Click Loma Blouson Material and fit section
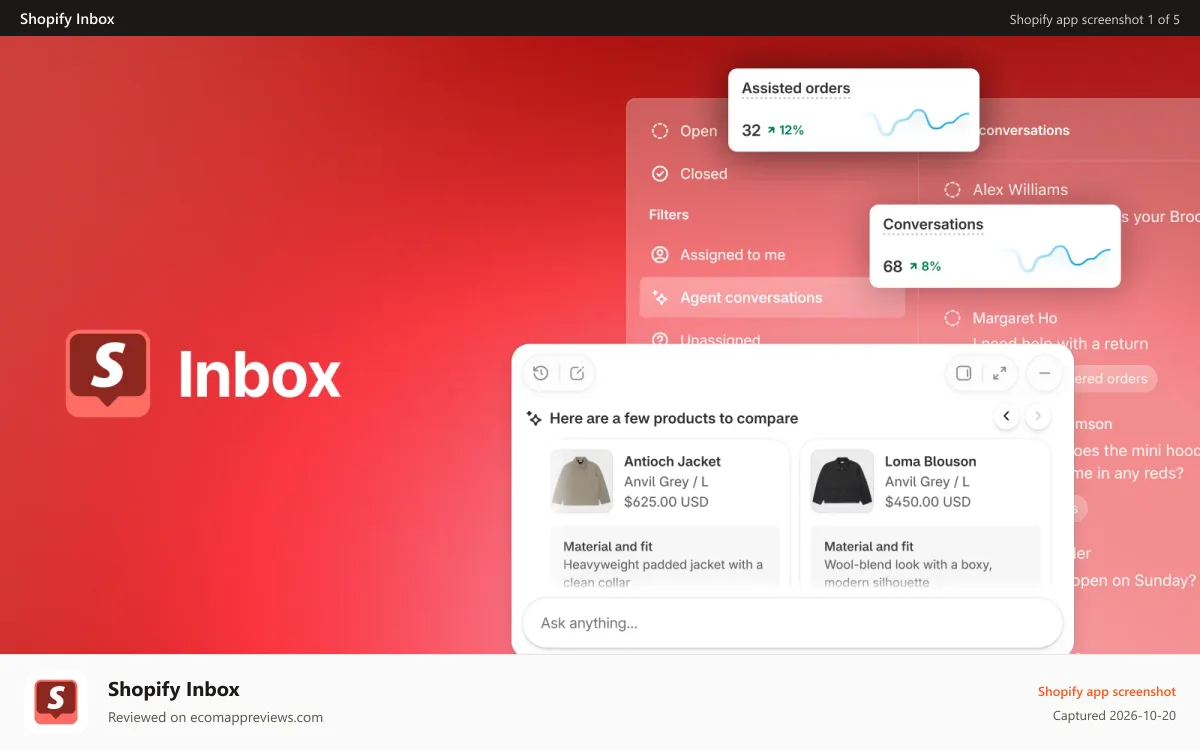Viewport: 1200px width, 750px height. pos(925,558)
